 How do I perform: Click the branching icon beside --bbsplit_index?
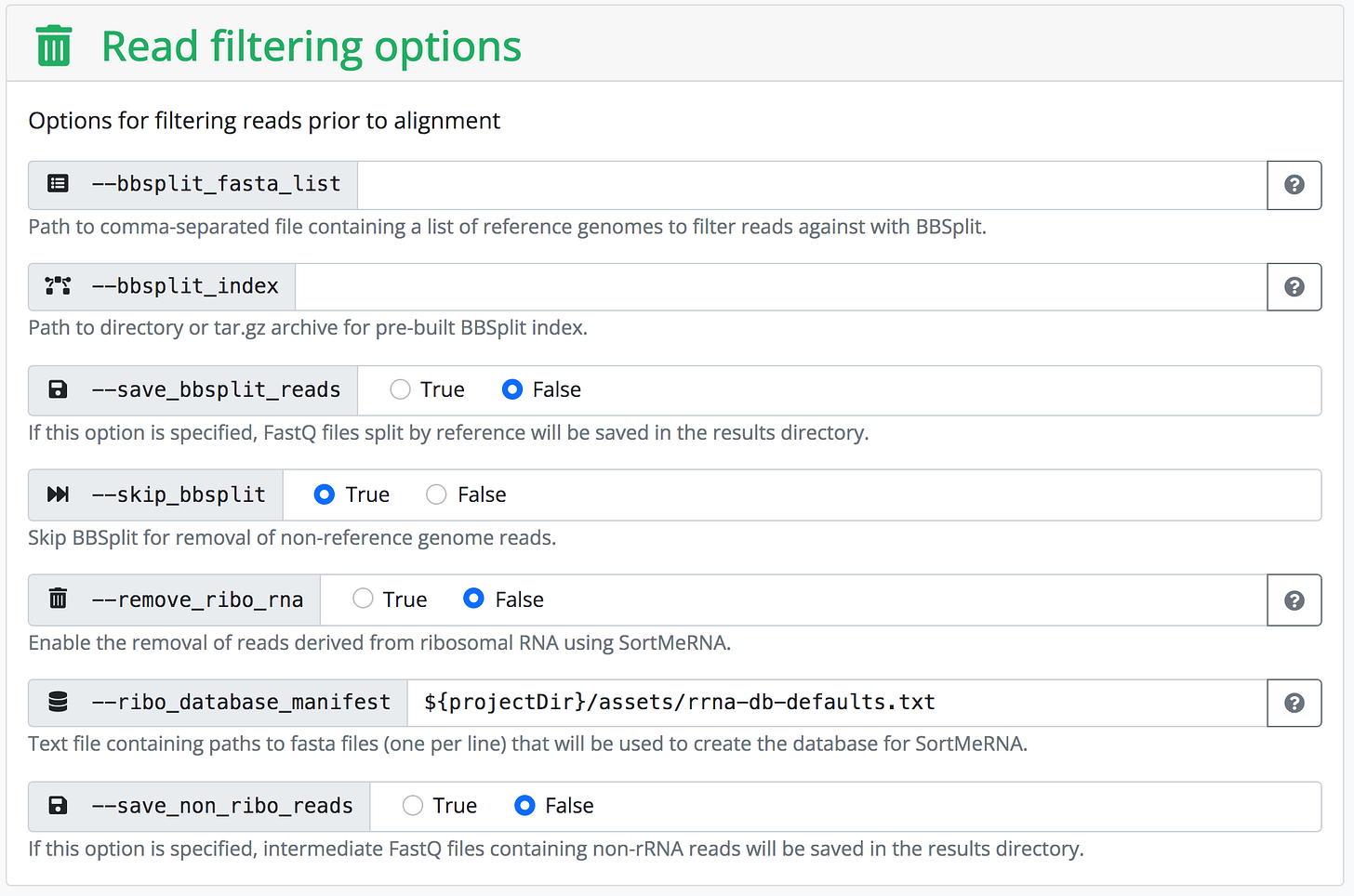pos(58,286)
